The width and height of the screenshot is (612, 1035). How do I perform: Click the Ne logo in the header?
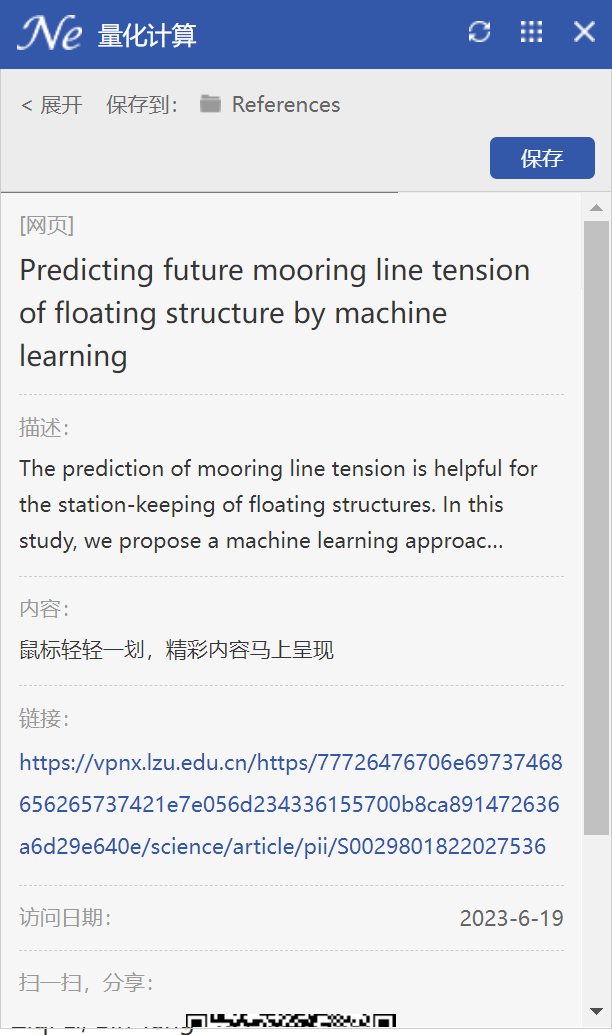[50, 33]
